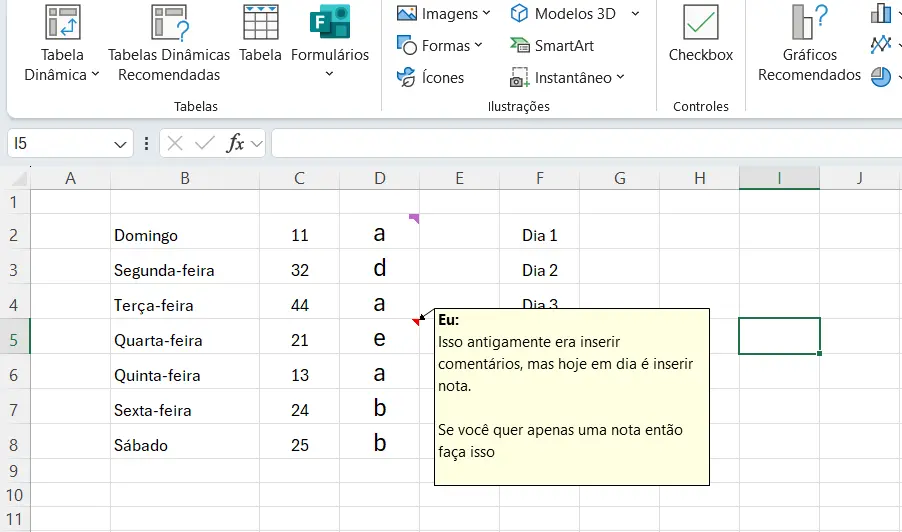Screen dimensions: 902x532
Task: Insert a SmartArt graphic
Action: pos(552,45)
